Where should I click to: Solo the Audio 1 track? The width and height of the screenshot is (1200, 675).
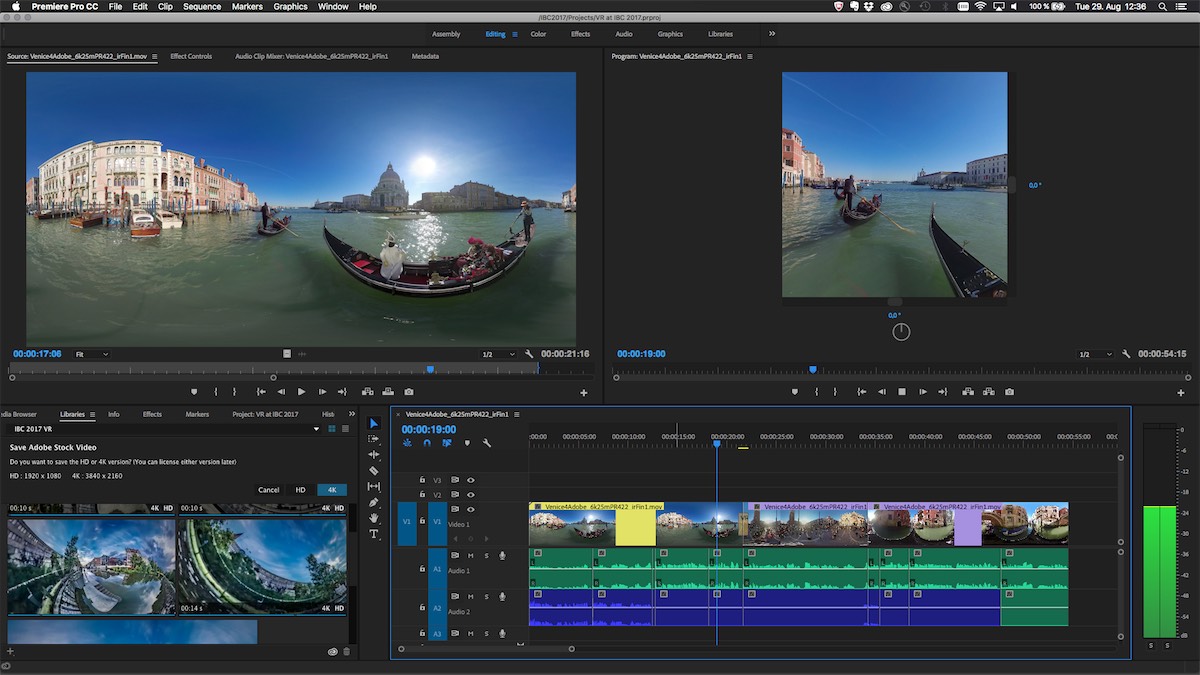click(x=487, y=556)
